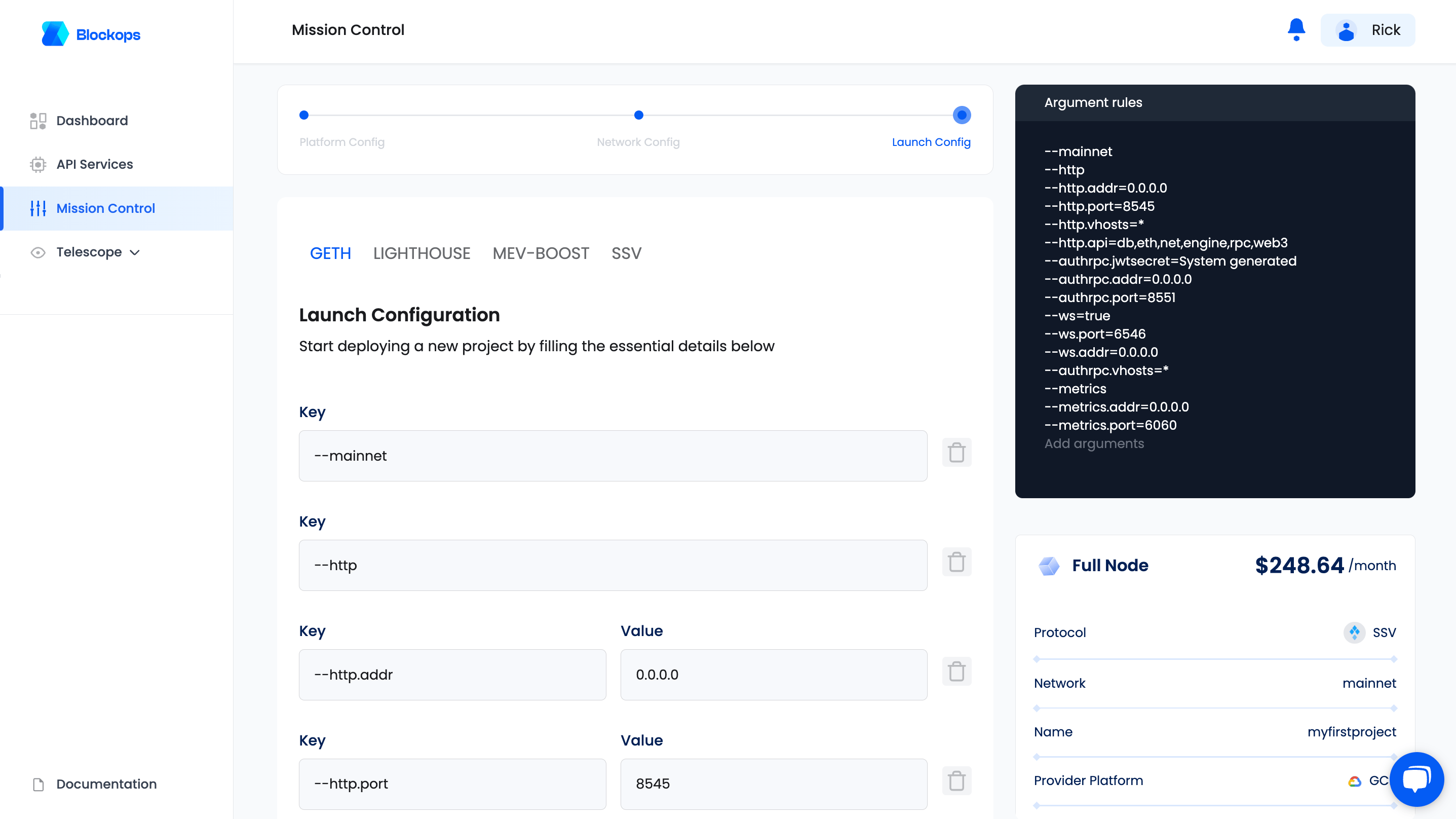Image resolution: width=1456 pixels, height=819 pixels.
Task: Delete the --http.addr argument row
Action: pos(956,672)
